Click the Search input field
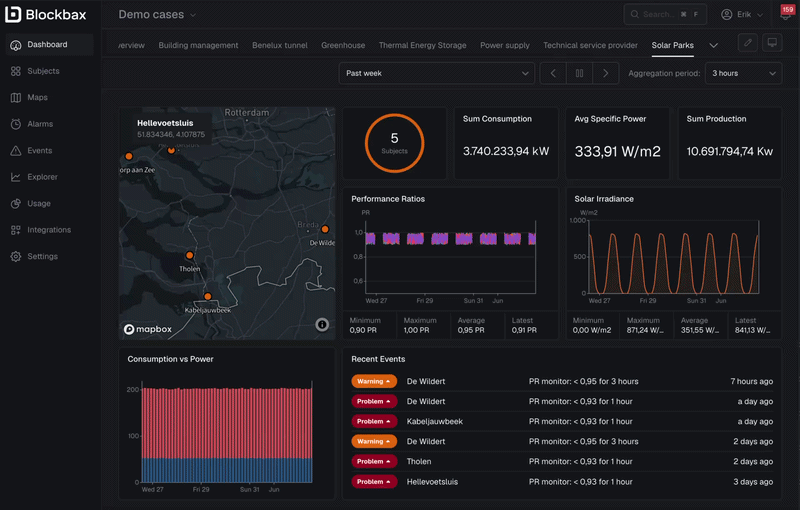800x510 pixels. click(x=665, y=14)
